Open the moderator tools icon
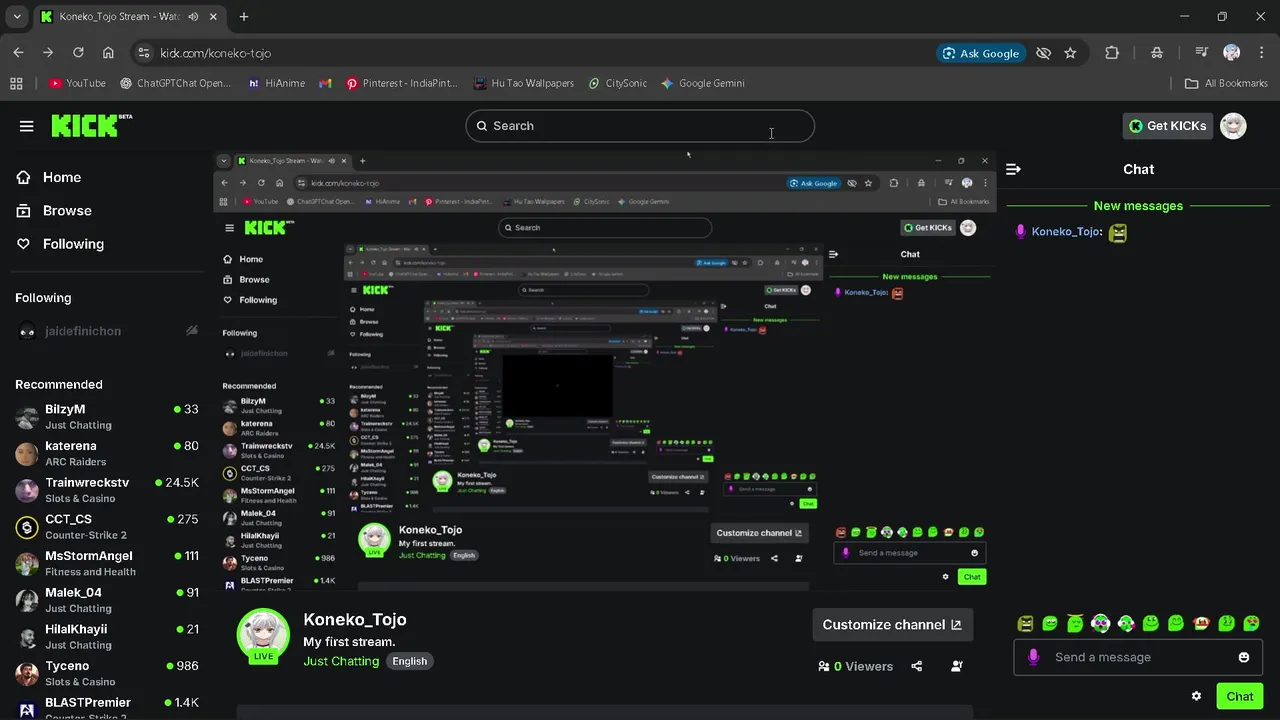Screen dimensions: 1280x720 click(x=957, y=666)
